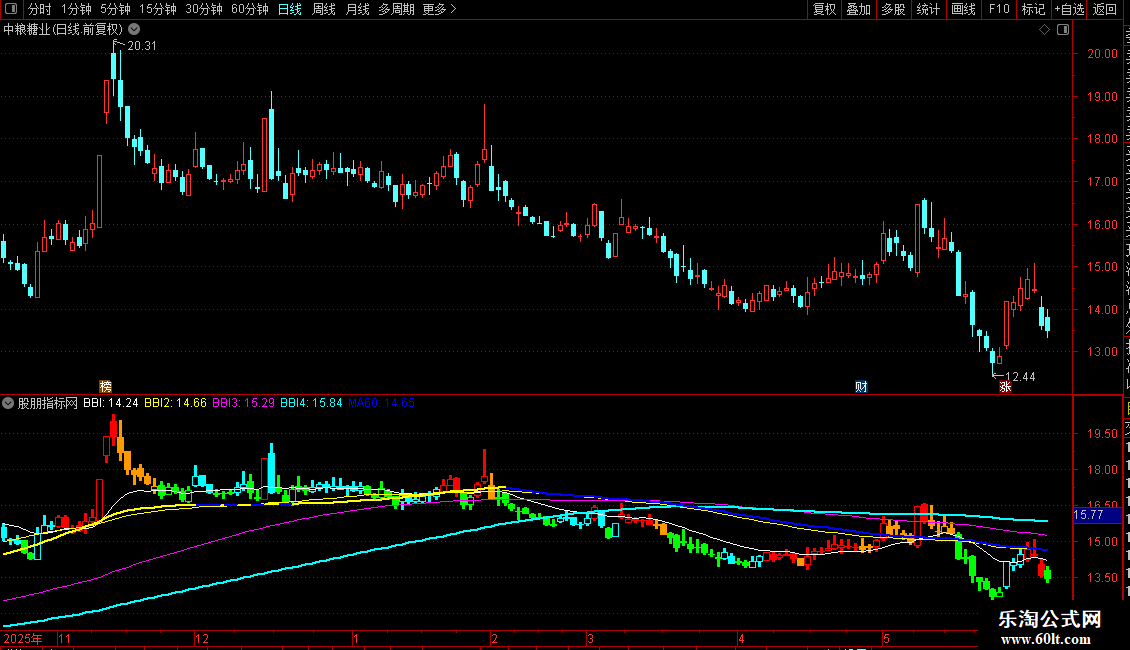Click the BBI4: 15.84 value
This screenshot has height=650, width=1130.
point(311,403)
